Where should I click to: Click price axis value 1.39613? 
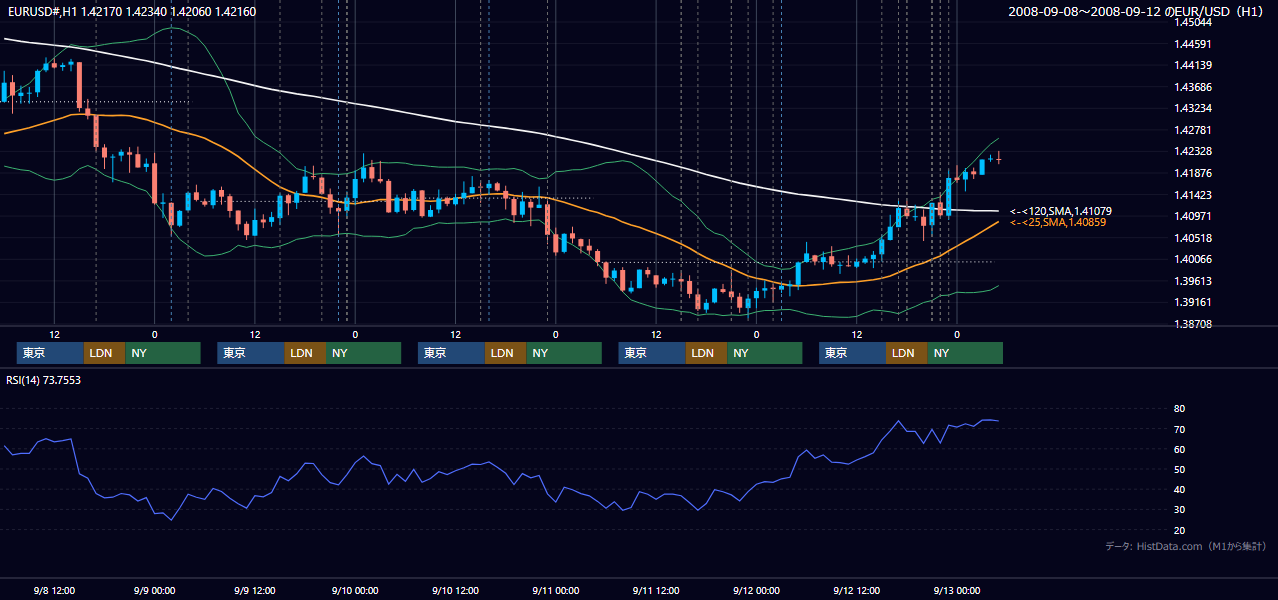[x=1193, y=281]
